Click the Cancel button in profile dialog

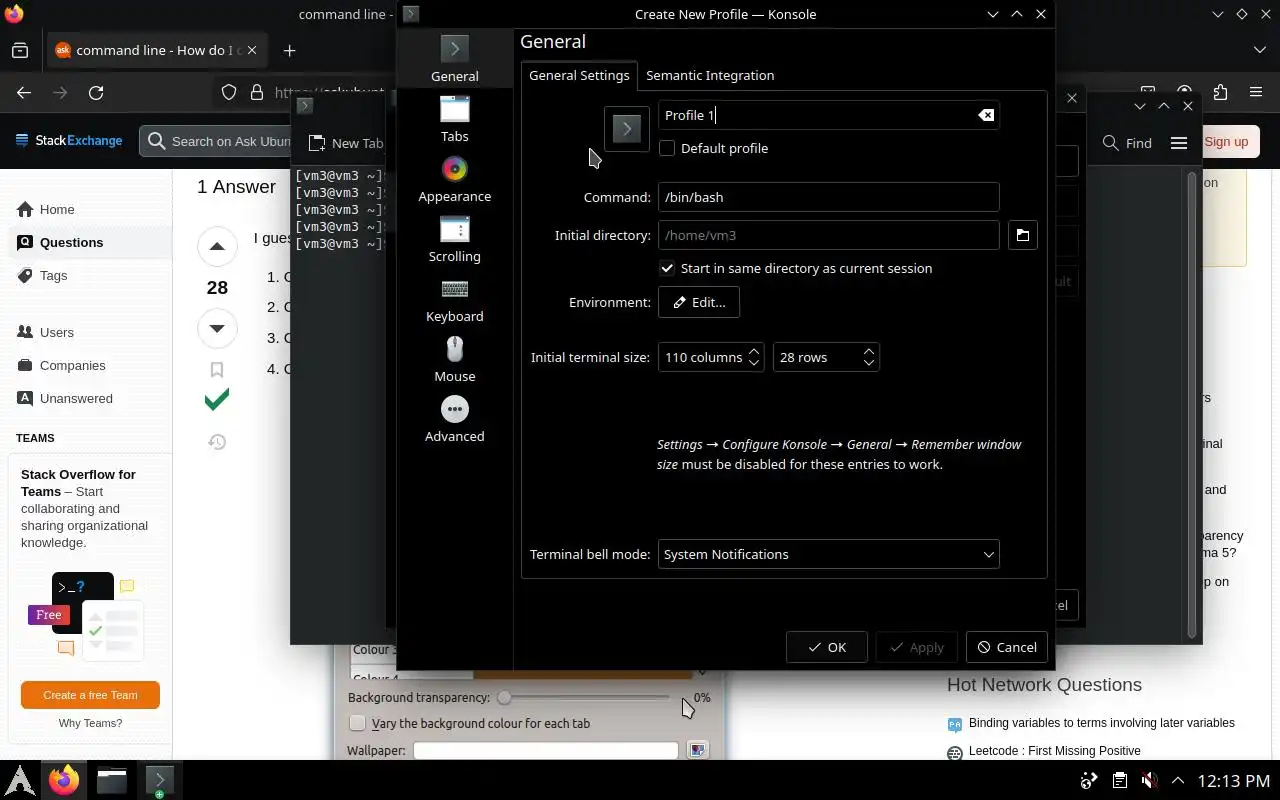[1007, 647]
